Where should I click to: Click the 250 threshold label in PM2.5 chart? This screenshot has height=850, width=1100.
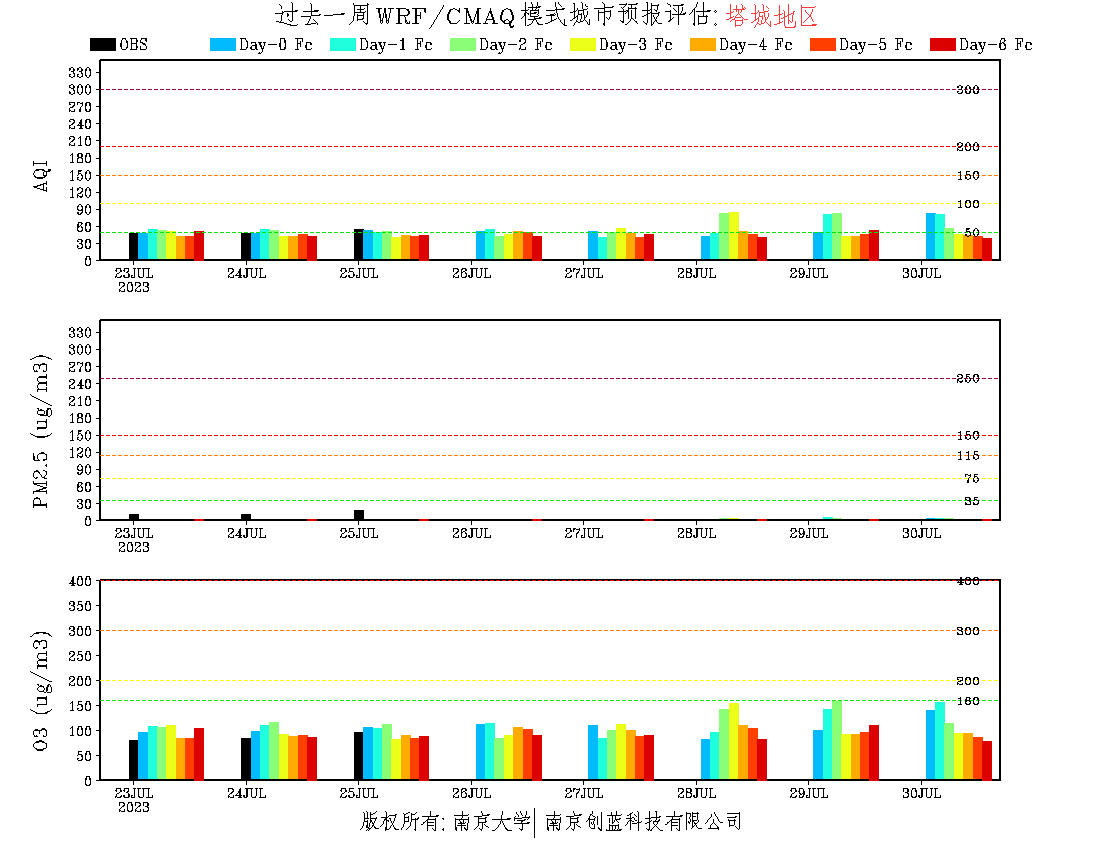tap(969, 378)
